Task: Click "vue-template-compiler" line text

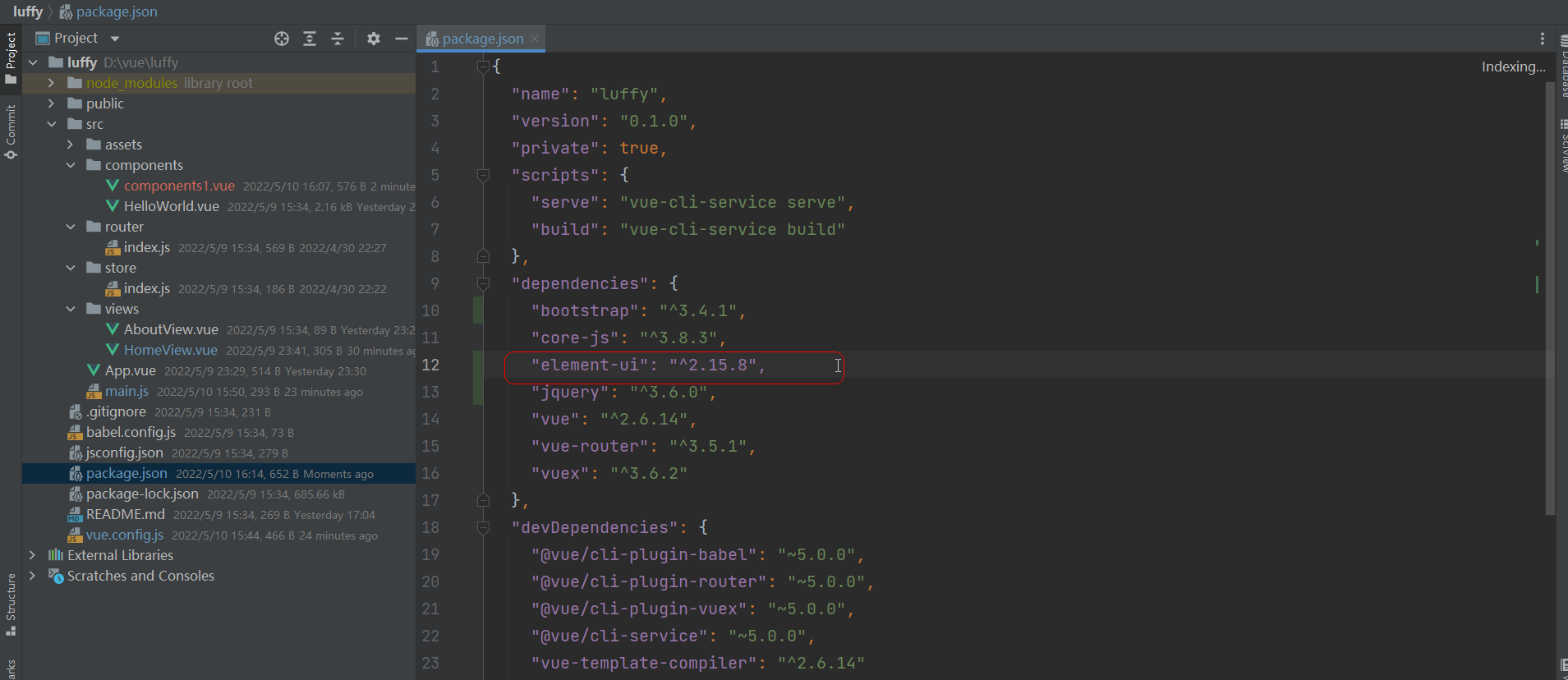Action: (697, 663)
